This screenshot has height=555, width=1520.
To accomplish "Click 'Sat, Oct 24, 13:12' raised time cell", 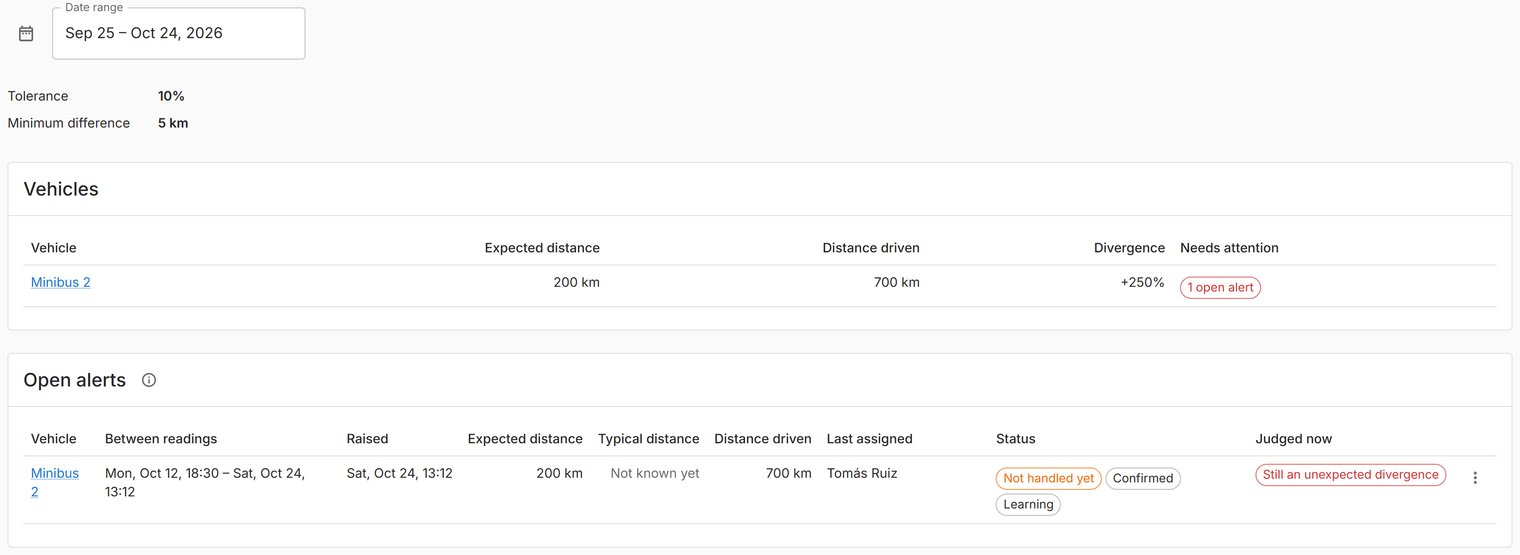I will click(399, 473).
